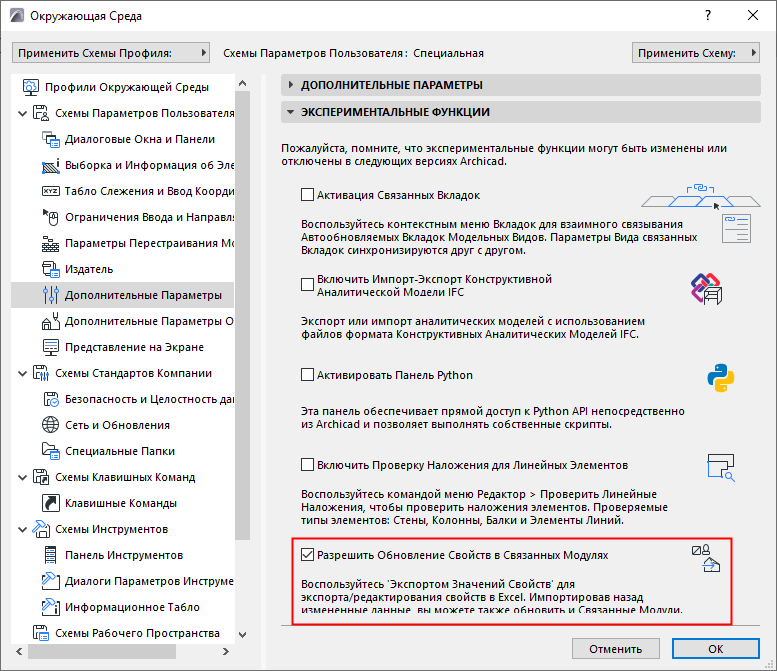This screenshot has width=777, height=671.
Task: Click the tree horizontal scrollbar thumb
Action: [x=102, y=651]
